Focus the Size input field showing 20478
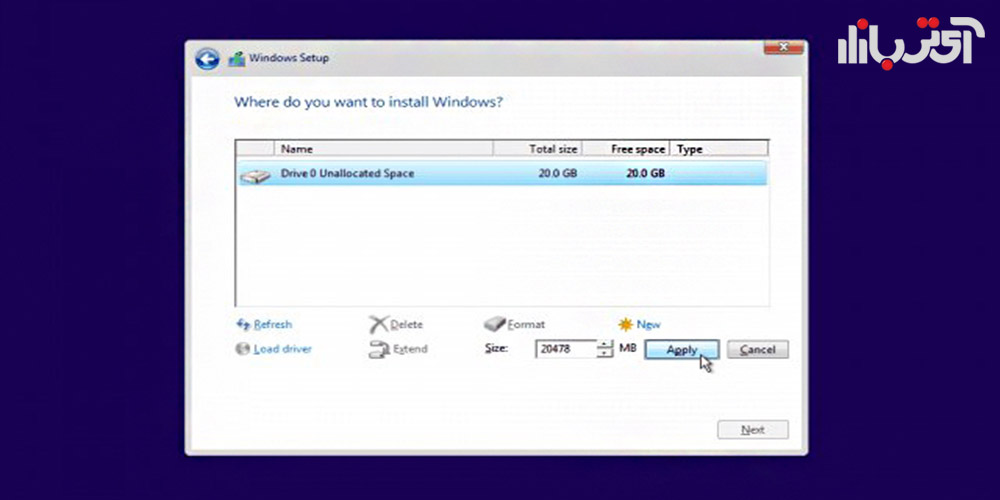The width and height of the screenshot is (1000, 500). tap(566, 349)
